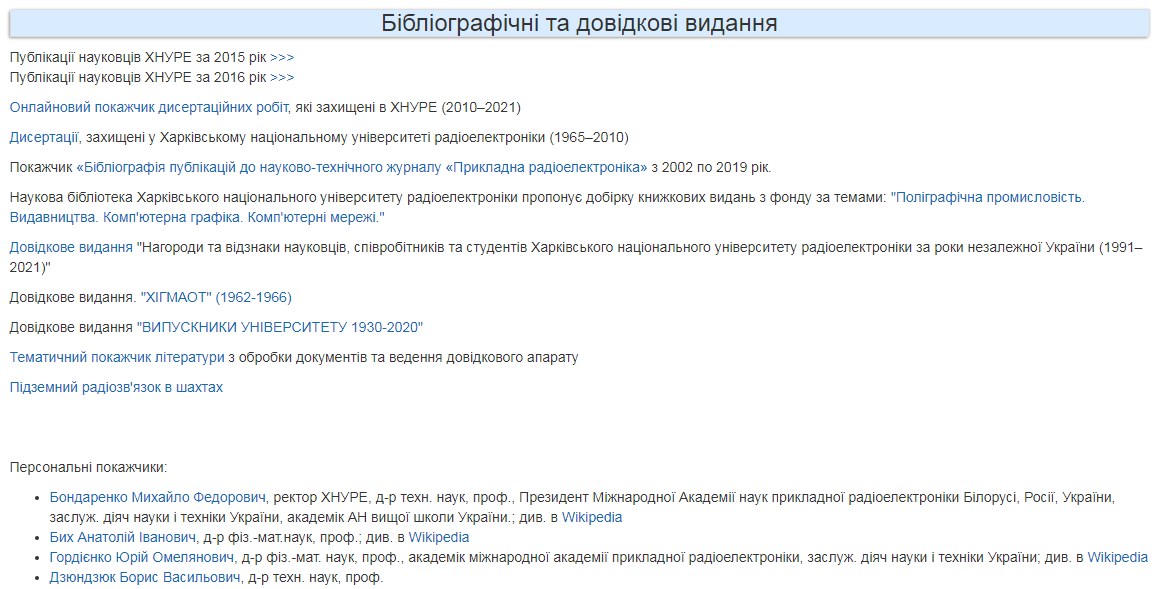Open the >>> link for 2016 publications

pos(282,77)
